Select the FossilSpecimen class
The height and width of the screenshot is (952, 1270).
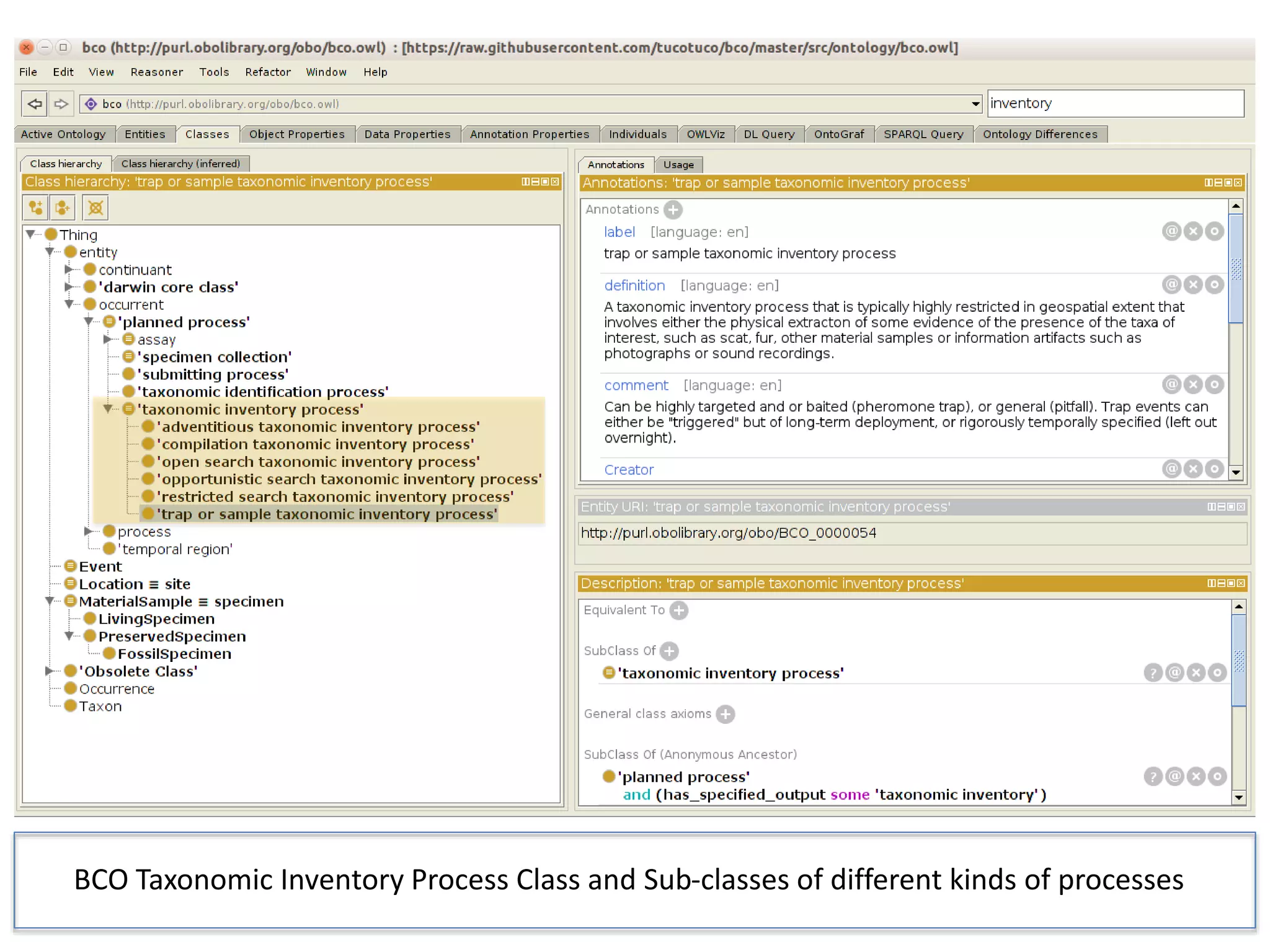click(x=175, y=654)
